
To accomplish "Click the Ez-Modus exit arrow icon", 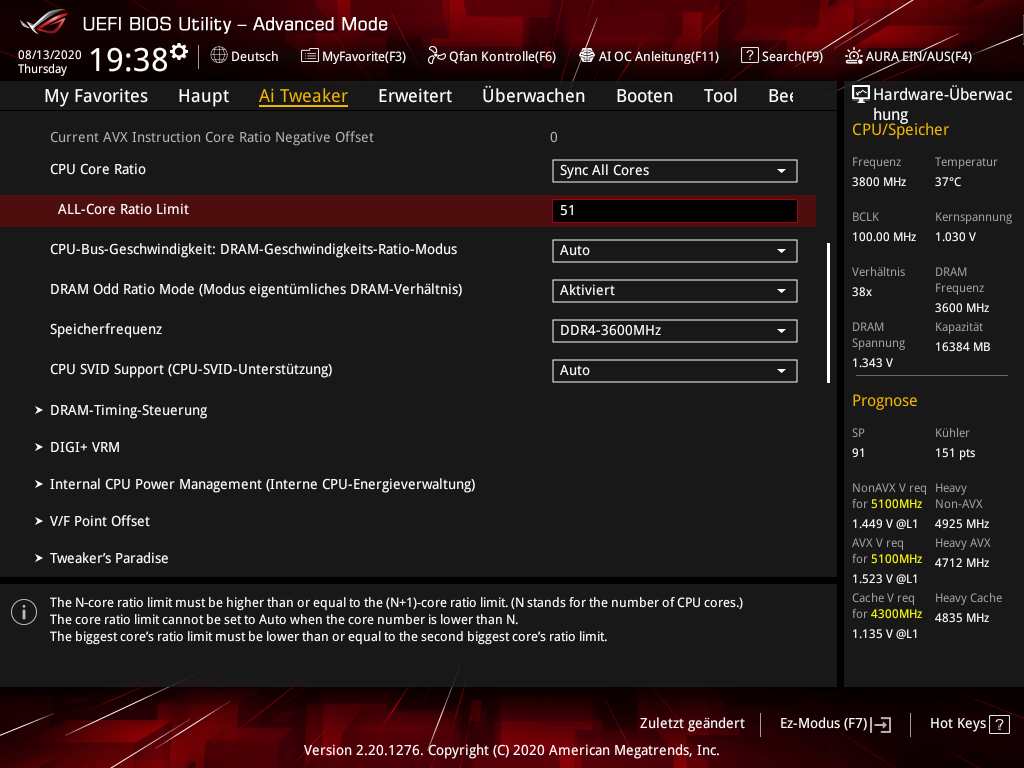I will [880, 724].
